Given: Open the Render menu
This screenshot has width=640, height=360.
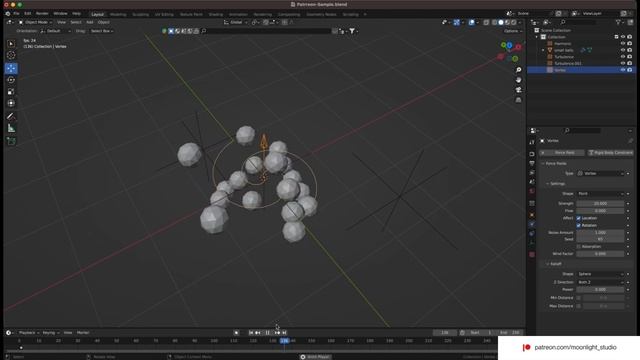Looking at the screenshot, I should click(42, 13).
